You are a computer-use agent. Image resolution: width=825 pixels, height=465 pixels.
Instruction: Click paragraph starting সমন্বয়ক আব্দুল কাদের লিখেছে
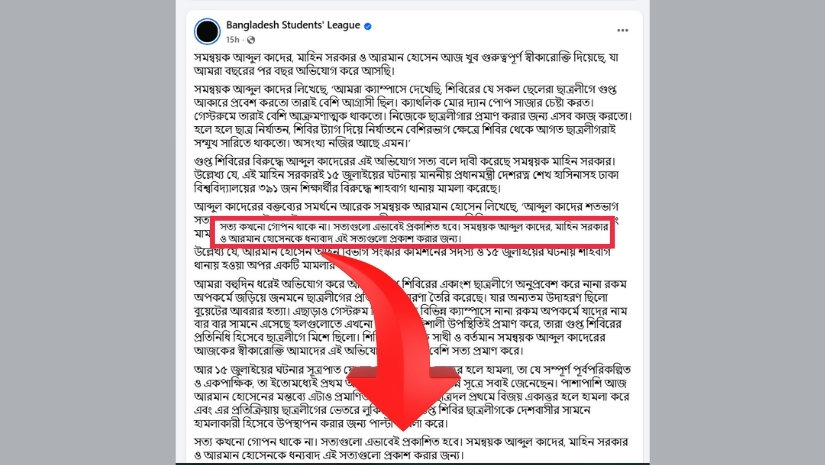point(413,116)
